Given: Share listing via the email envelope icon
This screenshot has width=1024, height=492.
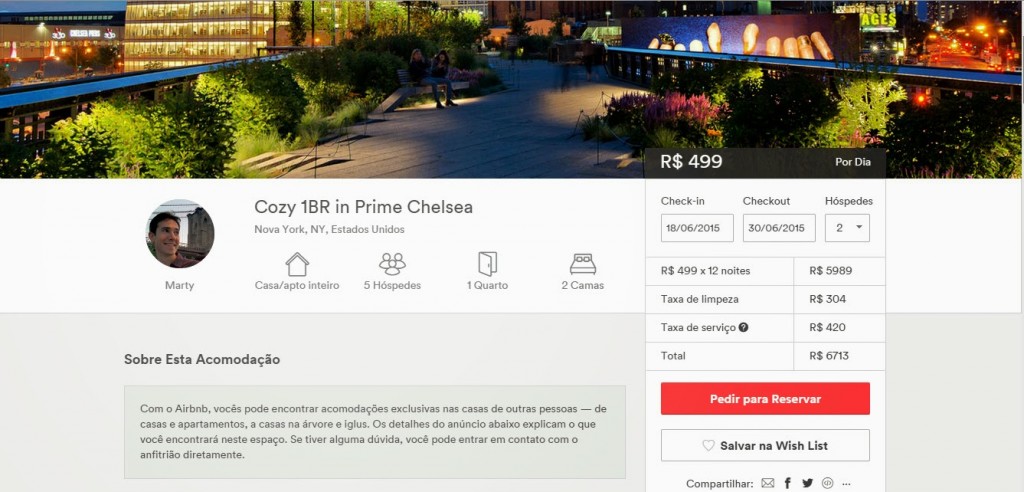Looking at the screenshot, I should [768, 484].
